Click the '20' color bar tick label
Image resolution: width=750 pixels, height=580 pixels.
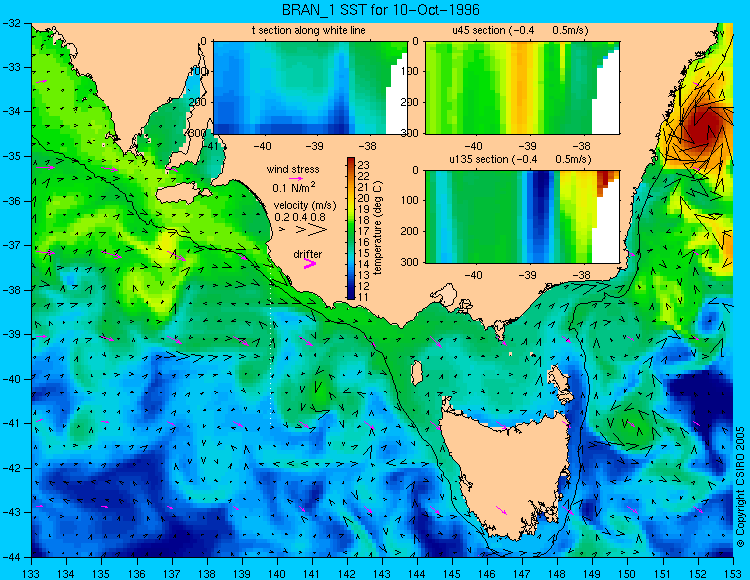[364, 198]
